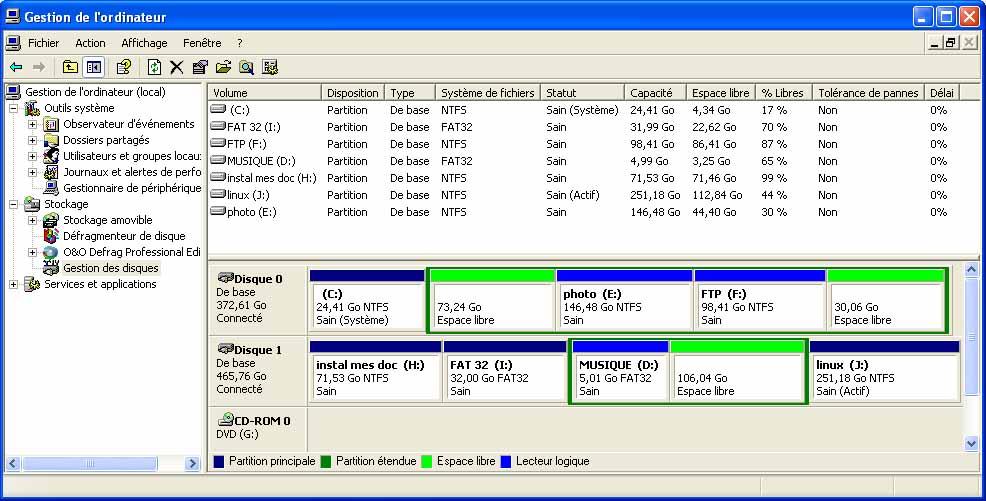Expand the Services et applications node
The image size is (986, 501).
coord(13,285)
